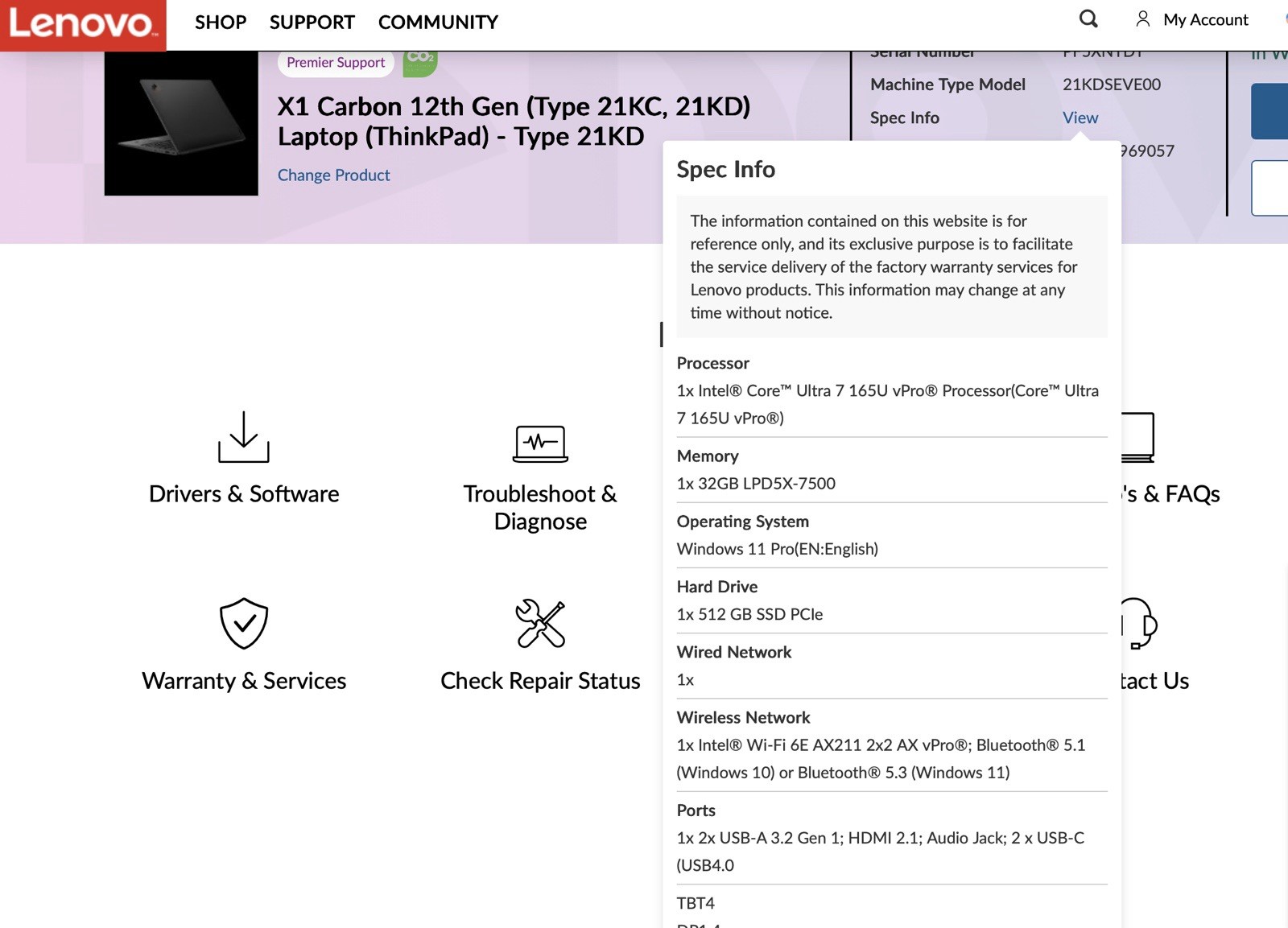
Task: Click the USB-A 3.2 Gen 1 ports text
Action: pyautogui.click(x=880, y=852)
